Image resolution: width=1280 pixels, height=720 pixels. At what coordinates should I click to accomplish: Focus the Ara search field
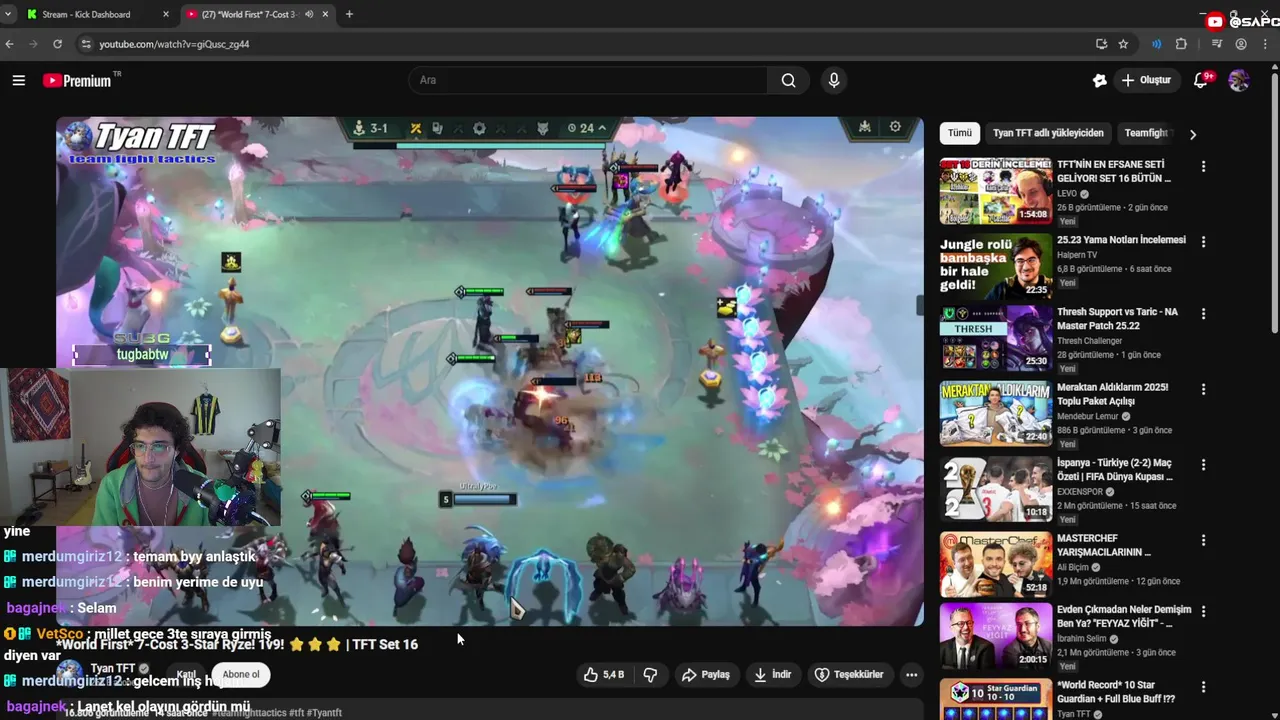[x=588, y=80]
